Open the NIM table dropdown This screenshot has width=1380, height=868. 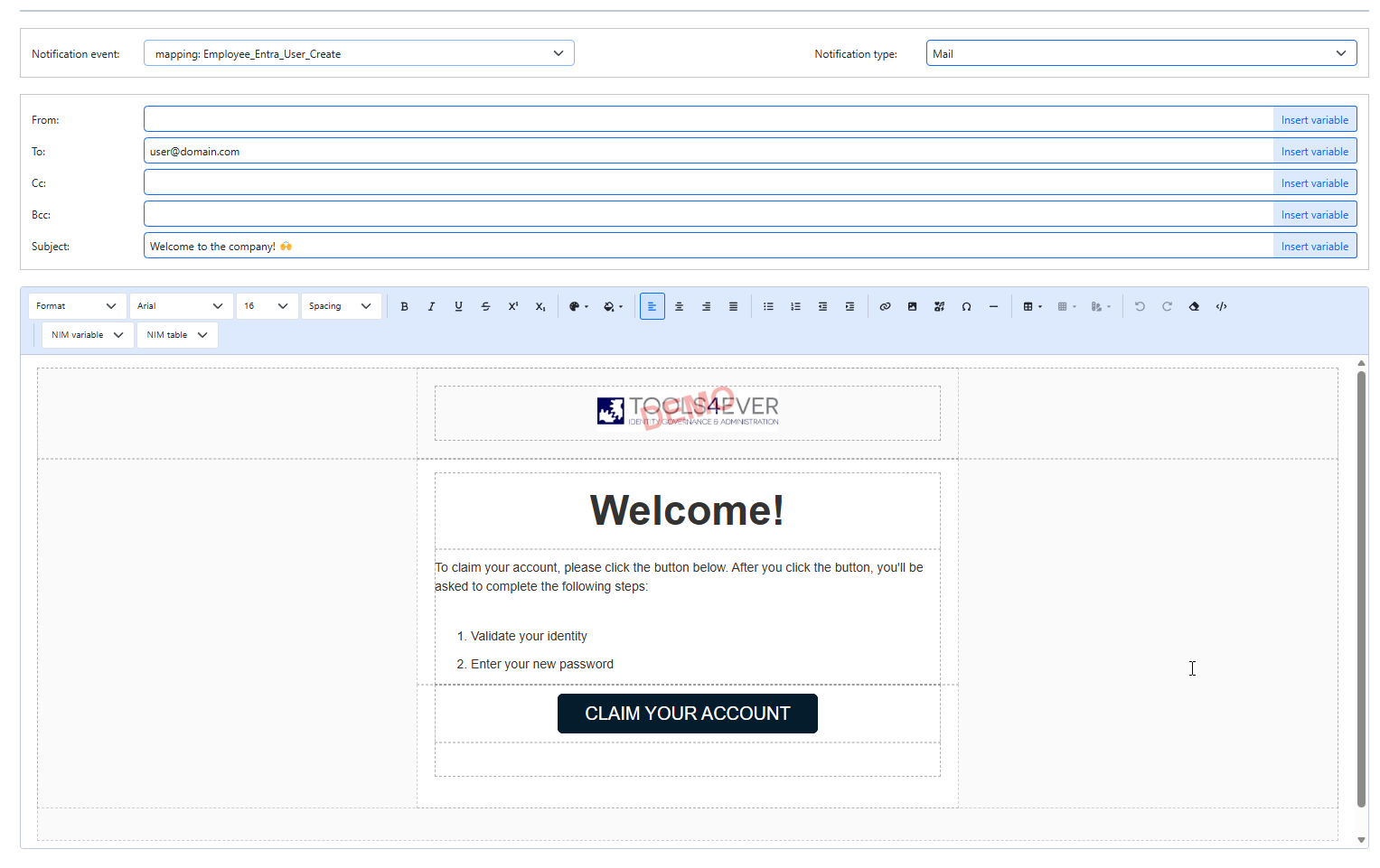177,335
